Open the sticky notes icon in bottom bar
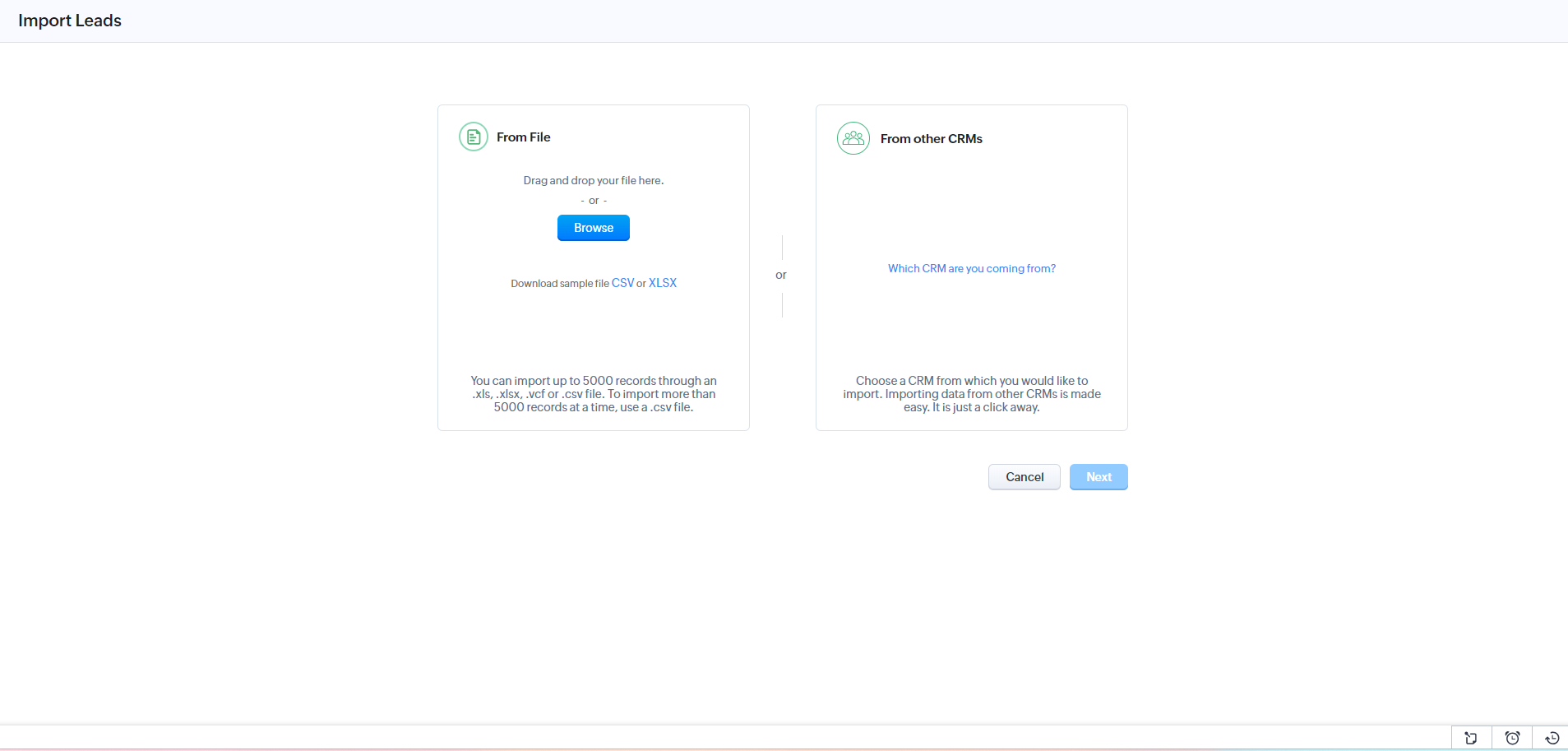Image resolution: width=1568 pixels, height=751 pixels. point(1471,738)
